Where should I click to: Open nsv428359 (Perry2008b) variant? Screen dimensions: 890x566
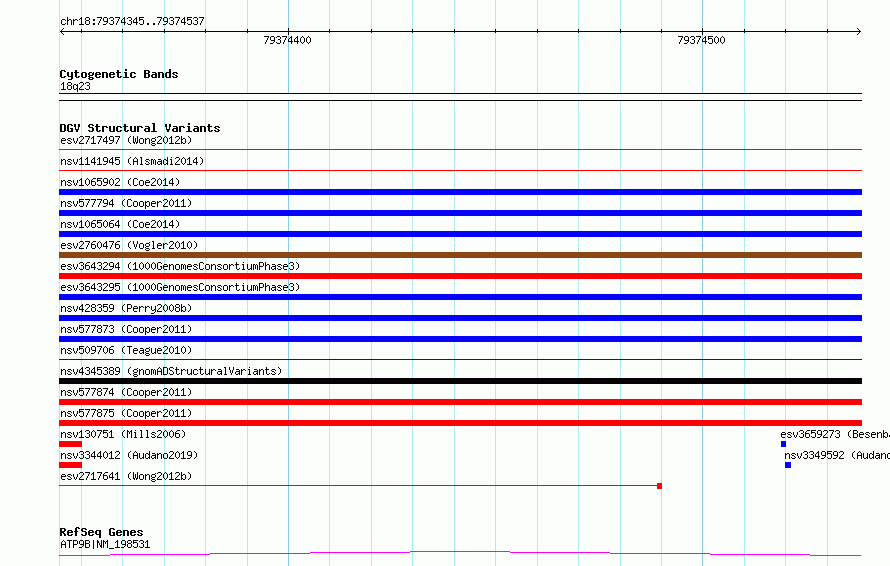(126, 308)
